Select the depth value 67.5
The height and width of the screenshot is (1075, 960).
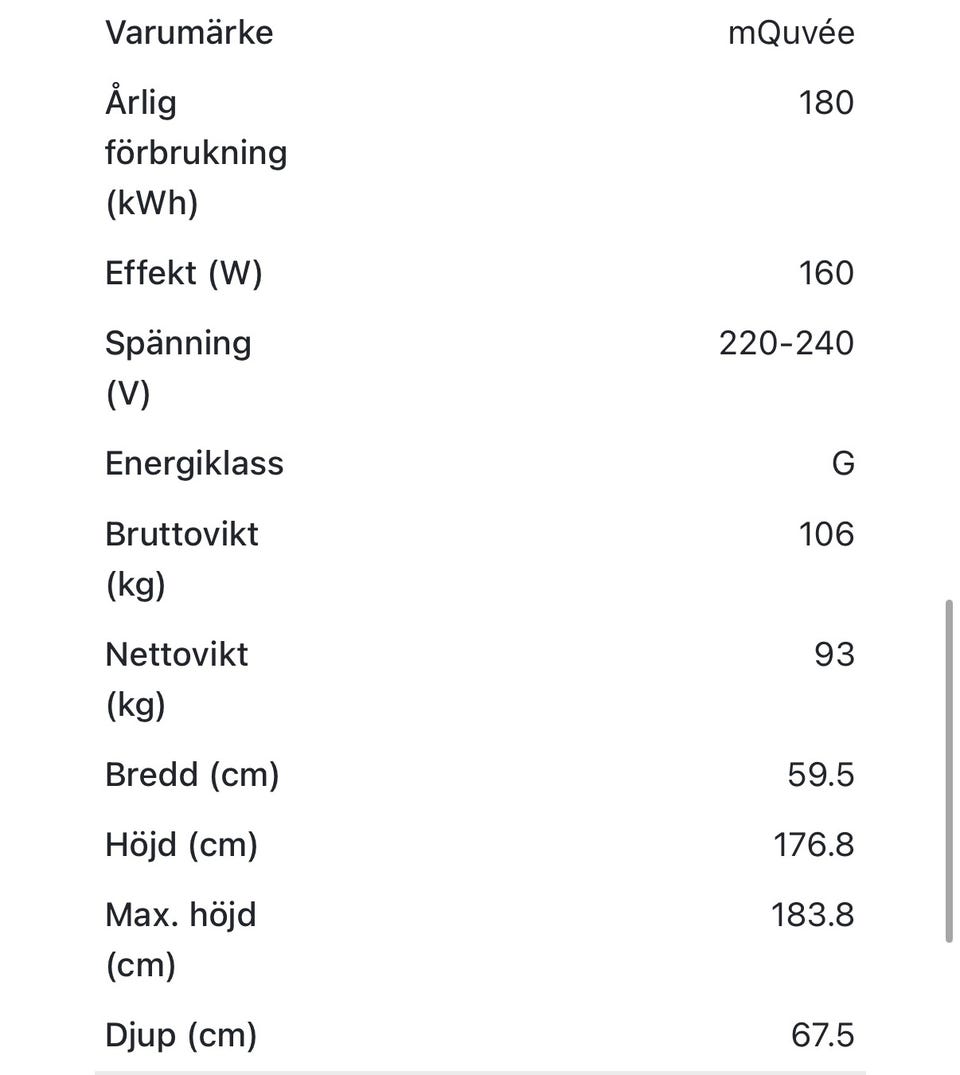822,1035
